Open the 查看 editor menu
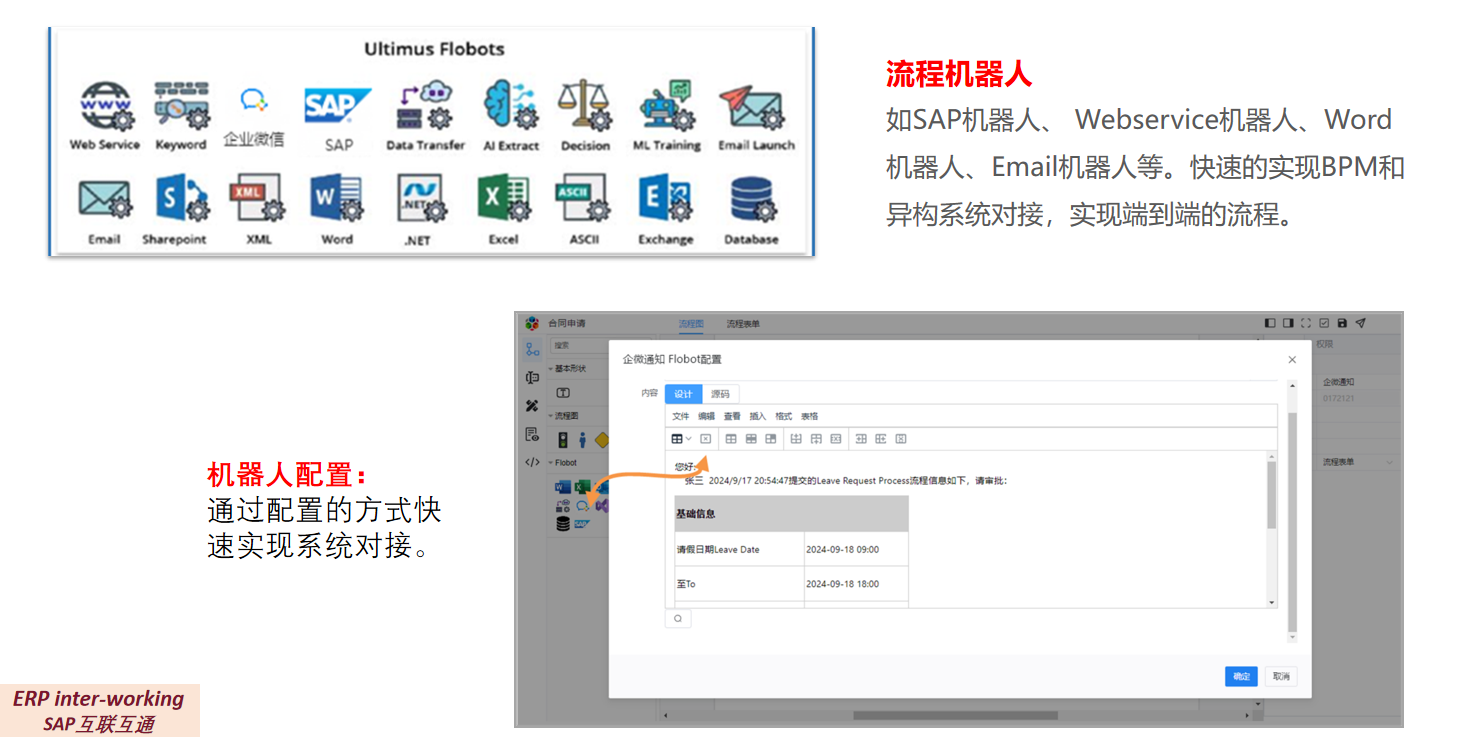Viewport: 1466px width, 738px height. (732, 416)
